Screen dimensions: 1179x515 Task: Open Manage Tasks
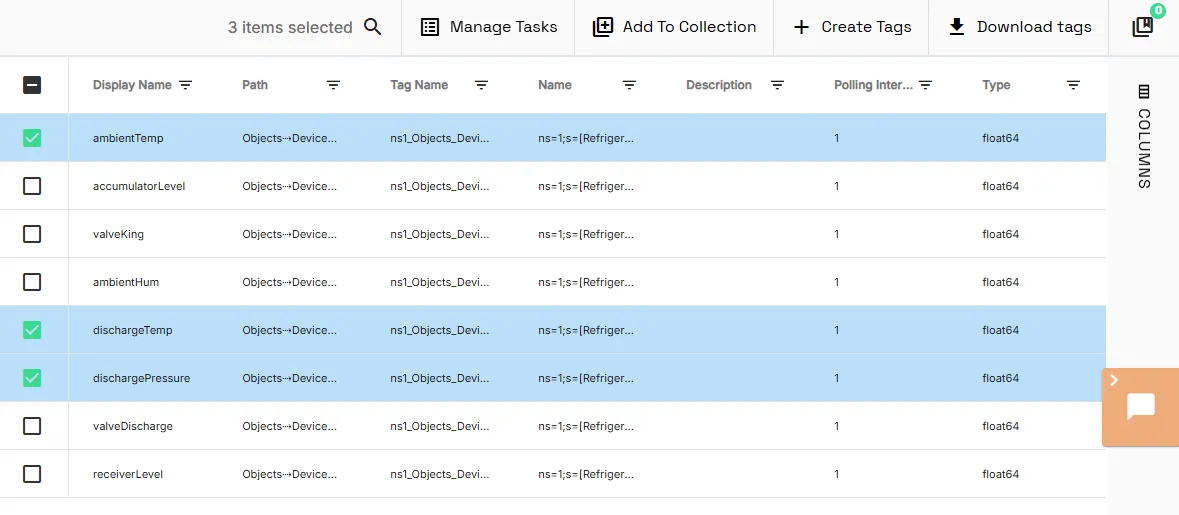(489, 27)
